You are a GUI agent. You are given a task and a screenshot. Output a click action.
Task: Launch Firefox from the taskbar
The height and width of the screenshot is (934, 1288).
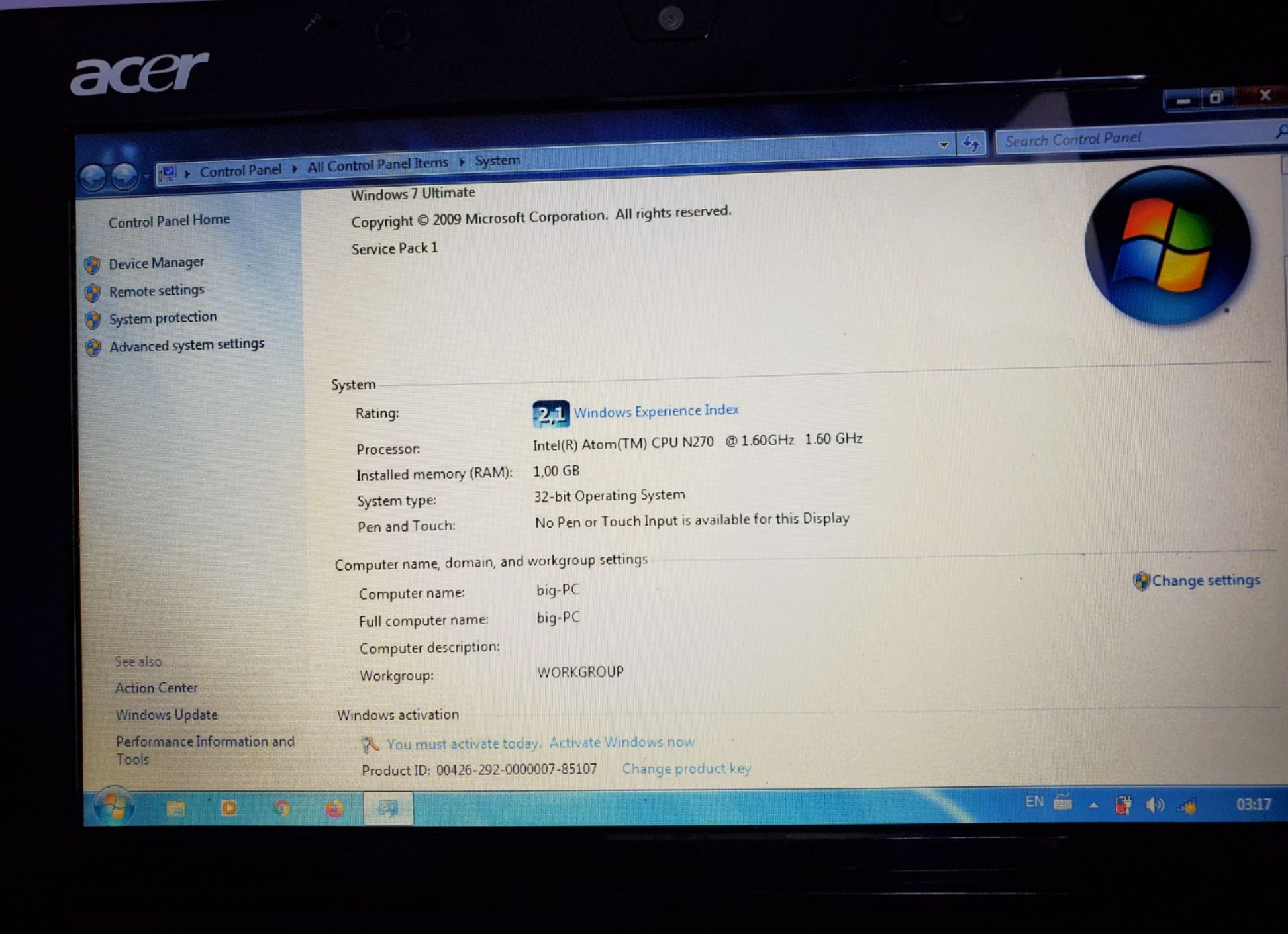click(335, 808)
